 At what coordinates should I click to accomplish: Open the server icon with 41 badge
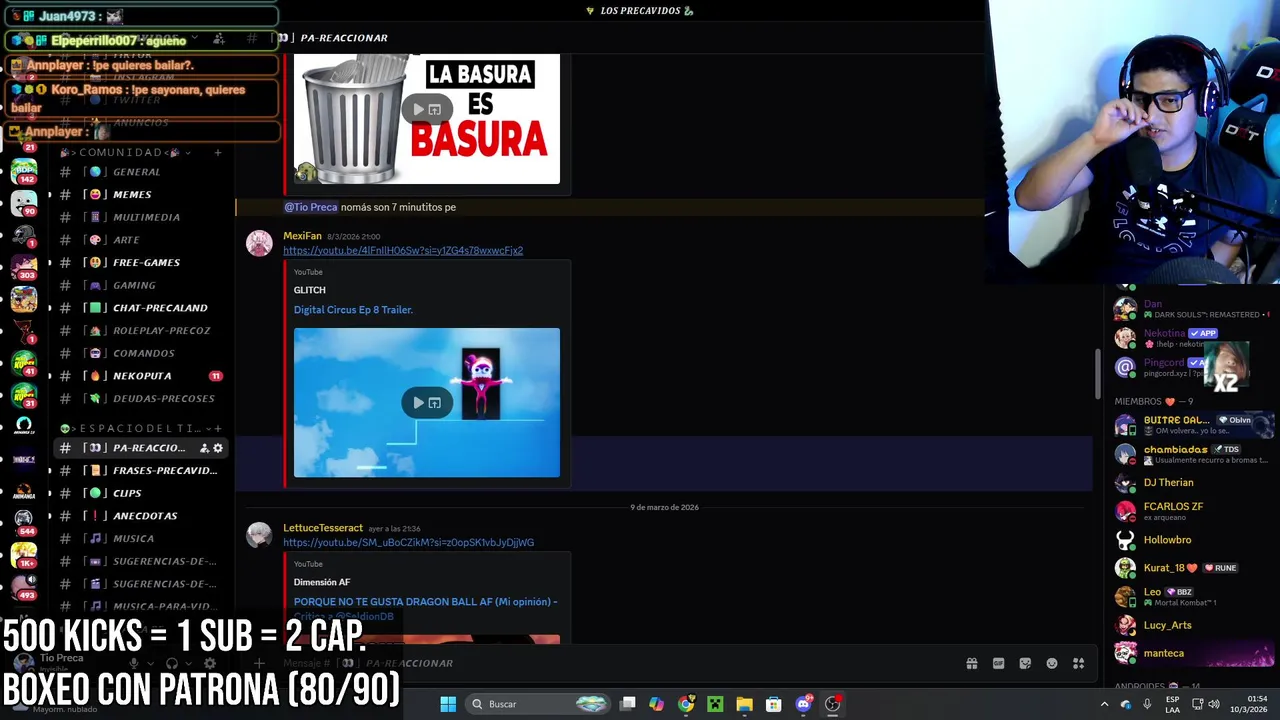click(x=24, y=363)
